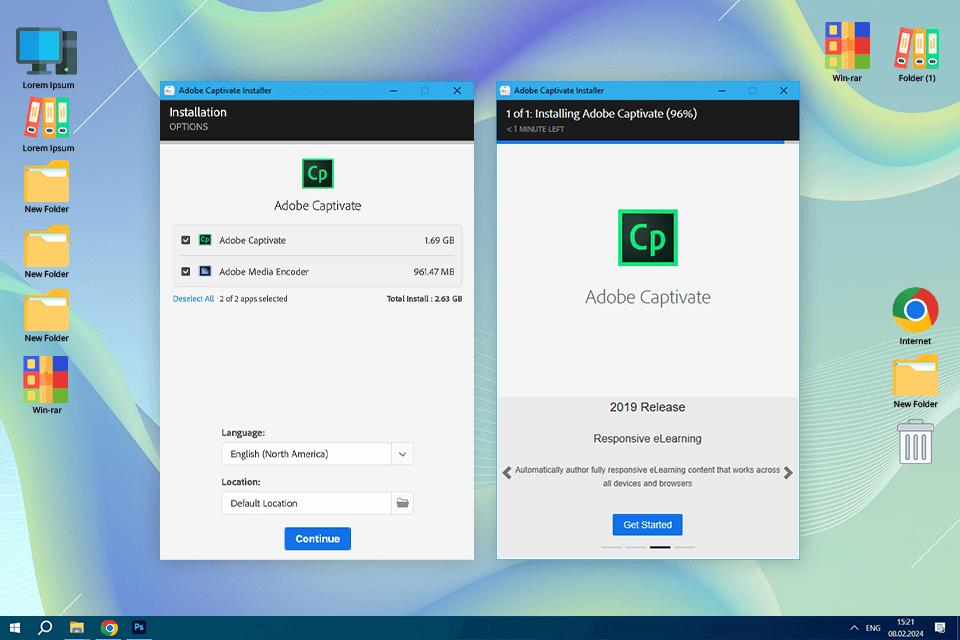
Task: Open File Explorer from the taskbar
Action: [x=77, y=628]
